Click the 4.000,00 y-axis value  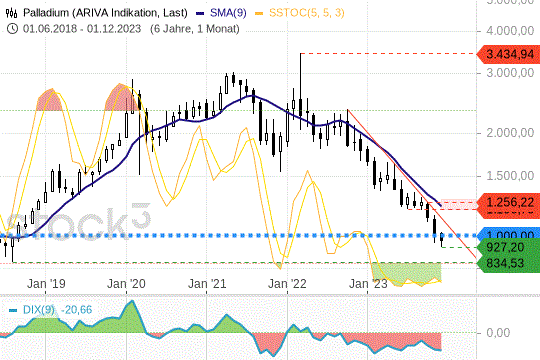pos(510,31)
